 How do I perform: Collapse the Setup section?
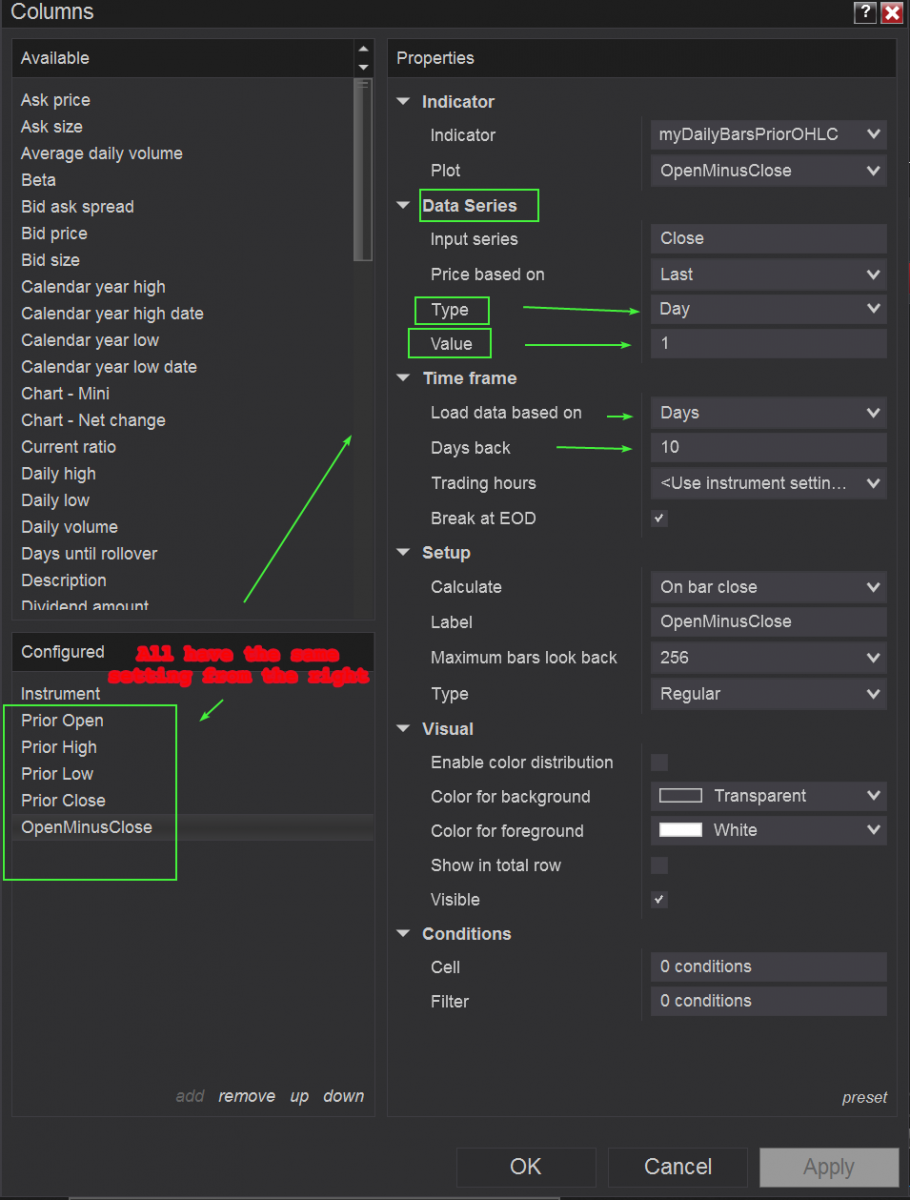point(403,552)
